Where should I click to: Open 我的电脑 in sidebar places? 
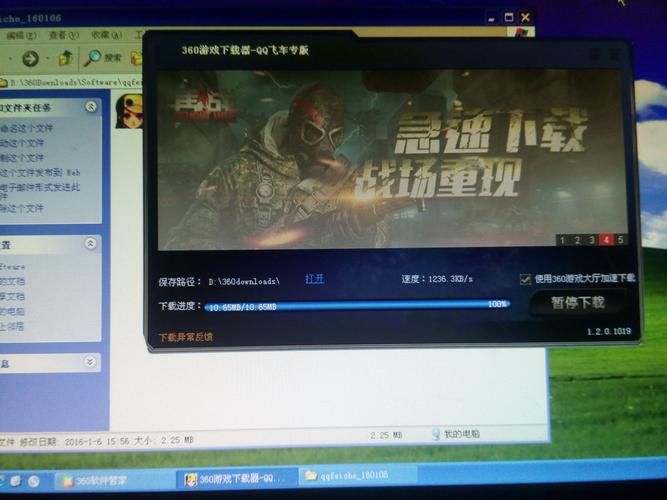click(x=12, y=311)
